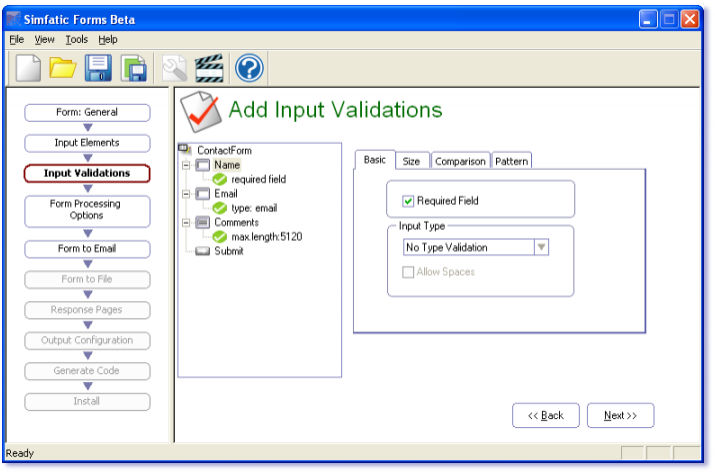Click the Save As toolbar icon
Screen dimensions: 715x473
click(134, 68)
